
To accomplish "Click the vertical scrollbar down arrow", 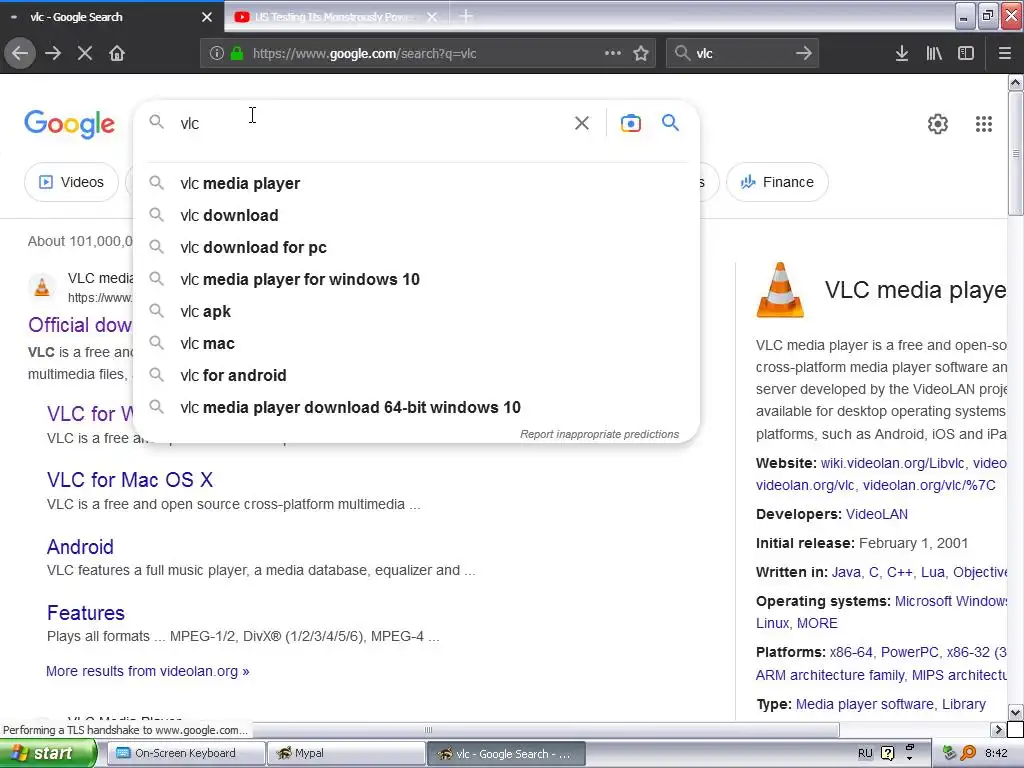I will [x=1016, y=712].
